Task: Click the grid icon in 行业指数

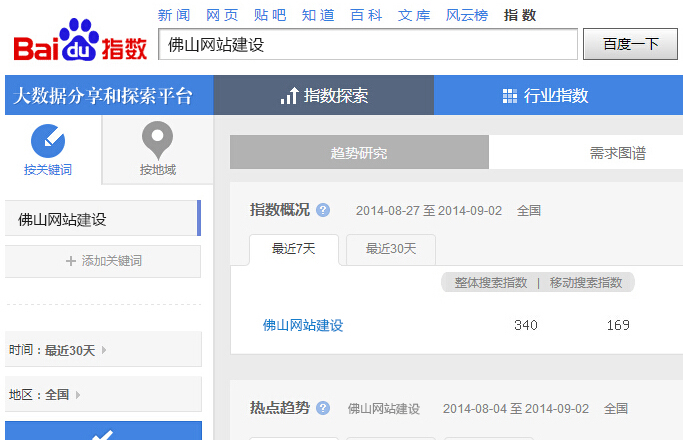Action: click(x=510, y=96)
